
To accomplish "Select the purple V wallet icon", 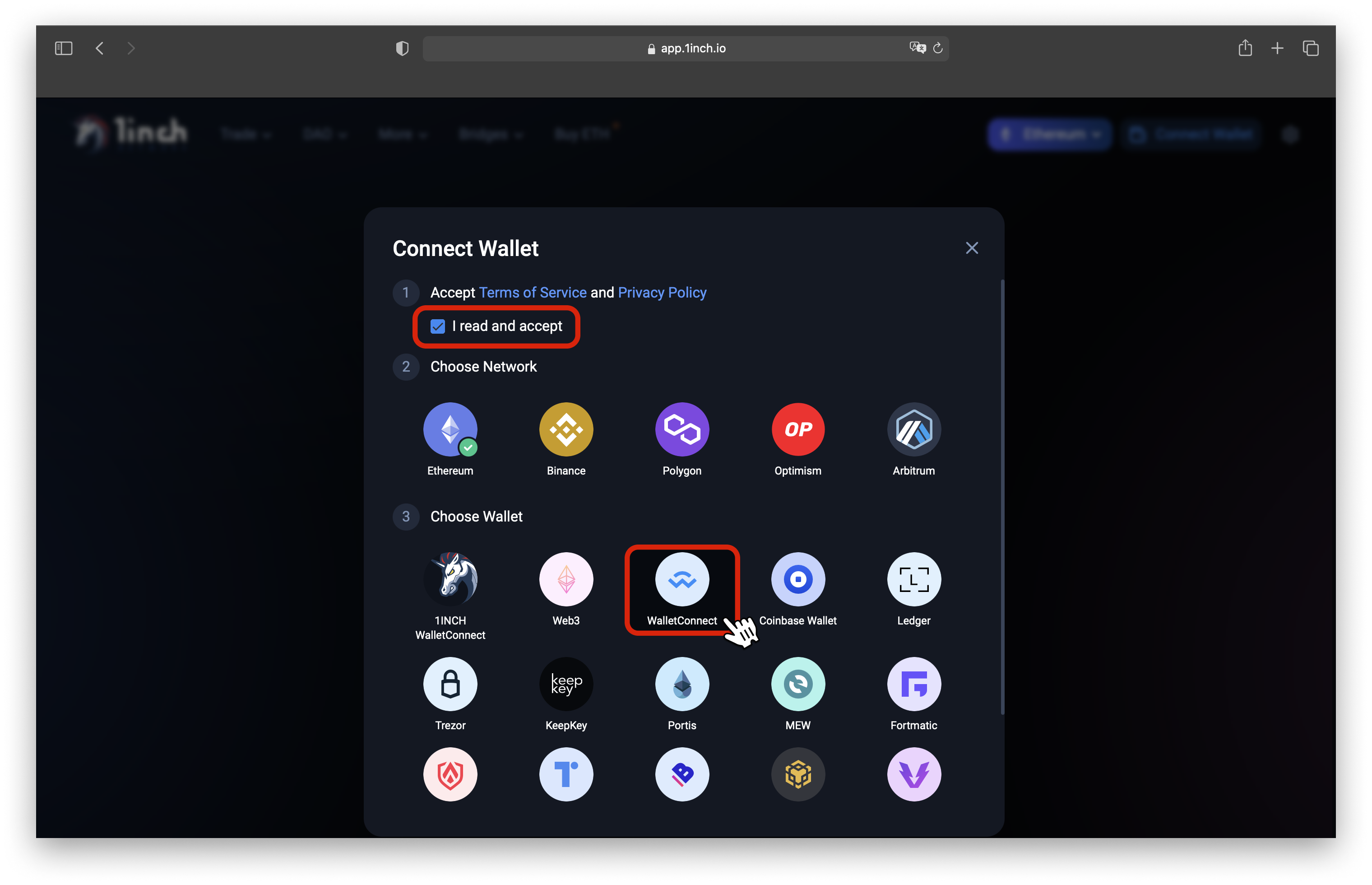I will pyautogui.click(x=914, y=774).
